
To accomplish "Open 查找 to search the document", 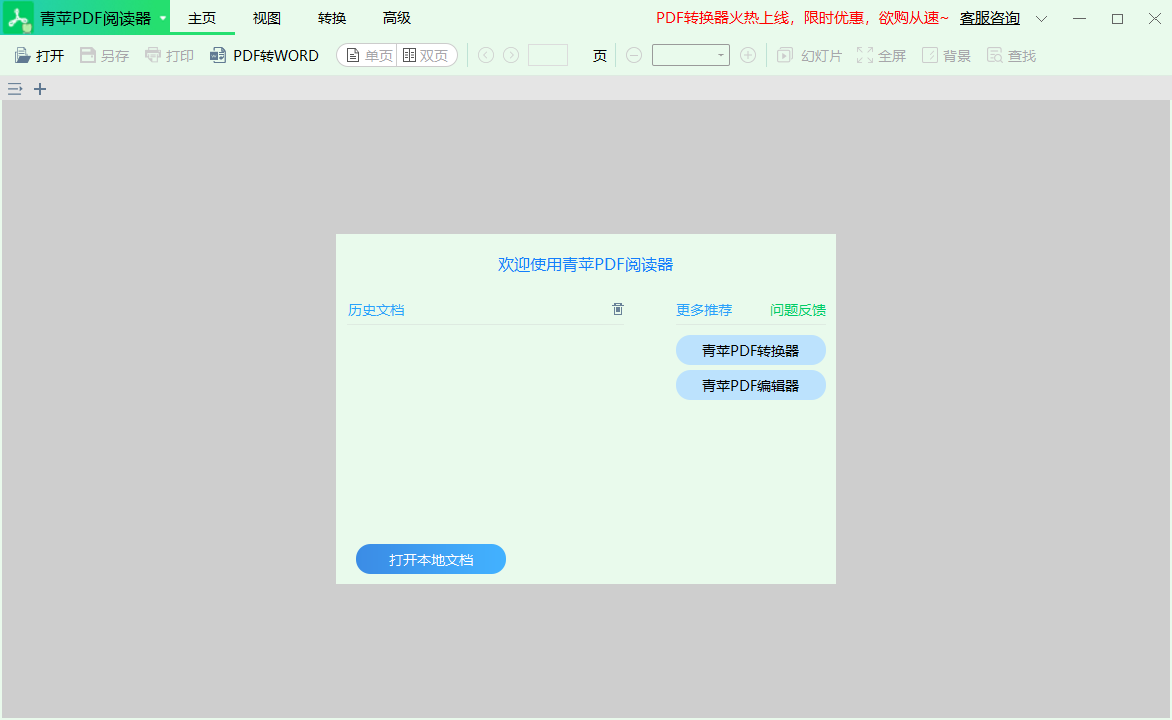I will [x=1011, y=55].
